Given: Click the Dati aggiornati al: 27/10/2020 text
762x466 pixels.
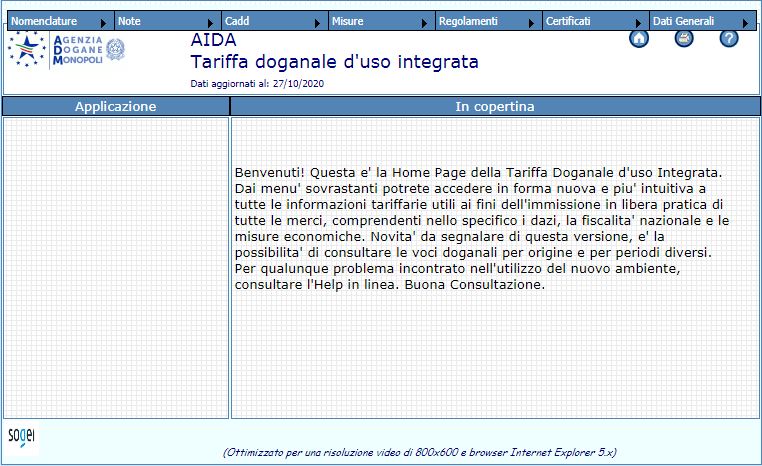Looking at the screenshot, I should click(x=257, y=84).
